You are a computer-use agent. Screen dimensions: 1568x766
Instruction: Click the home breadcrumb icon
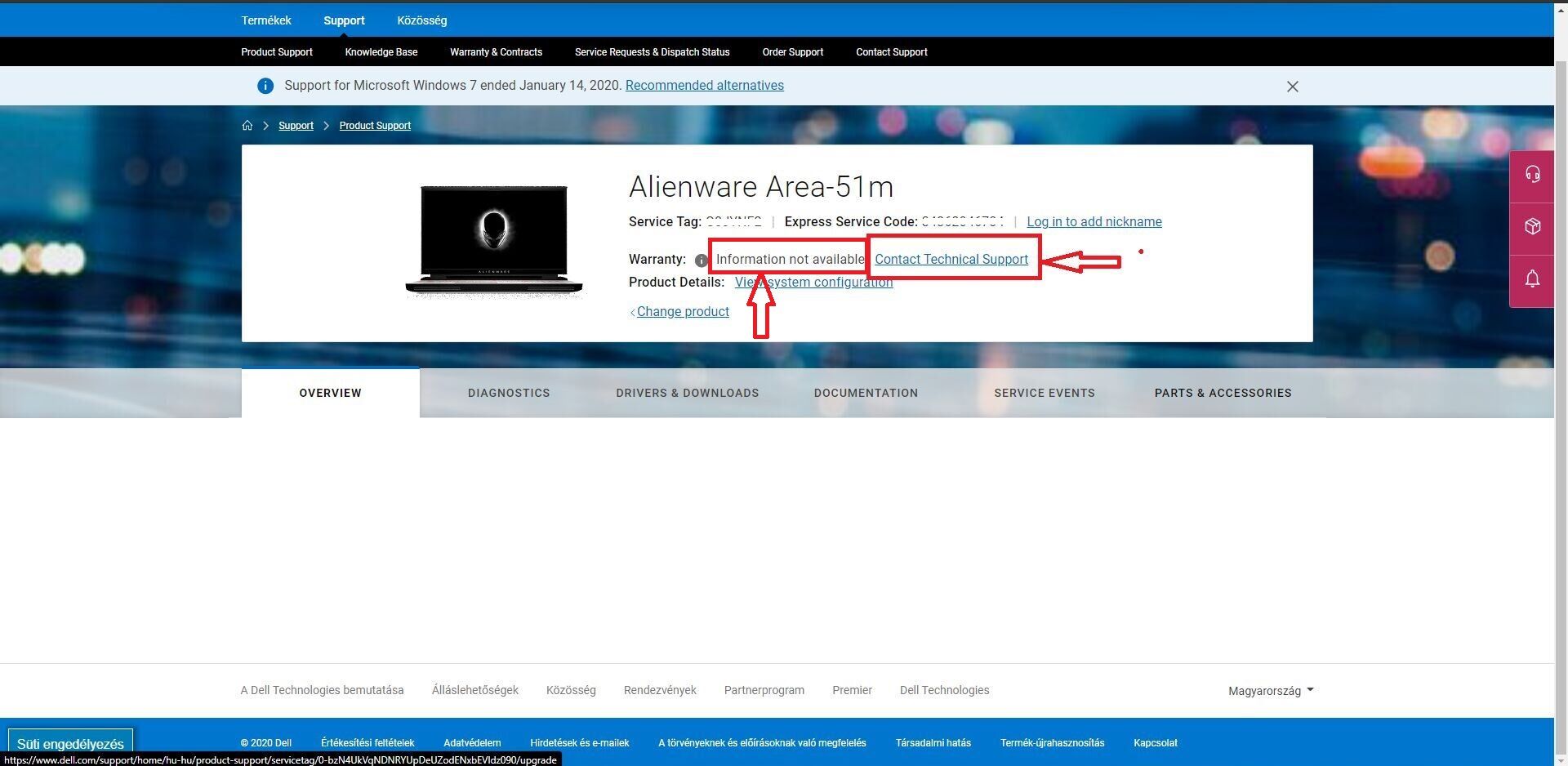[247, 126]
